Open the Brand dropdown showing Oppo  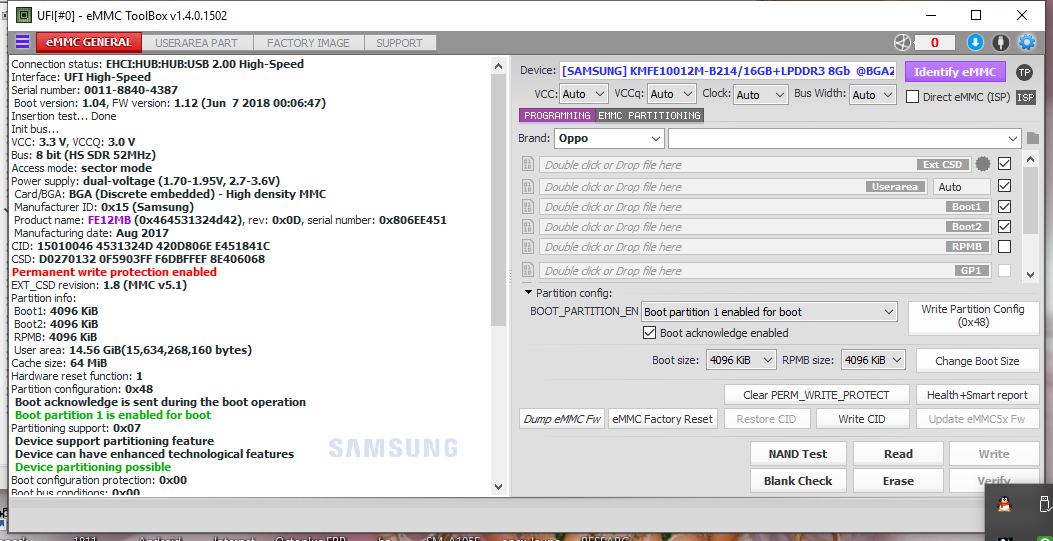[x=609, y=138]
